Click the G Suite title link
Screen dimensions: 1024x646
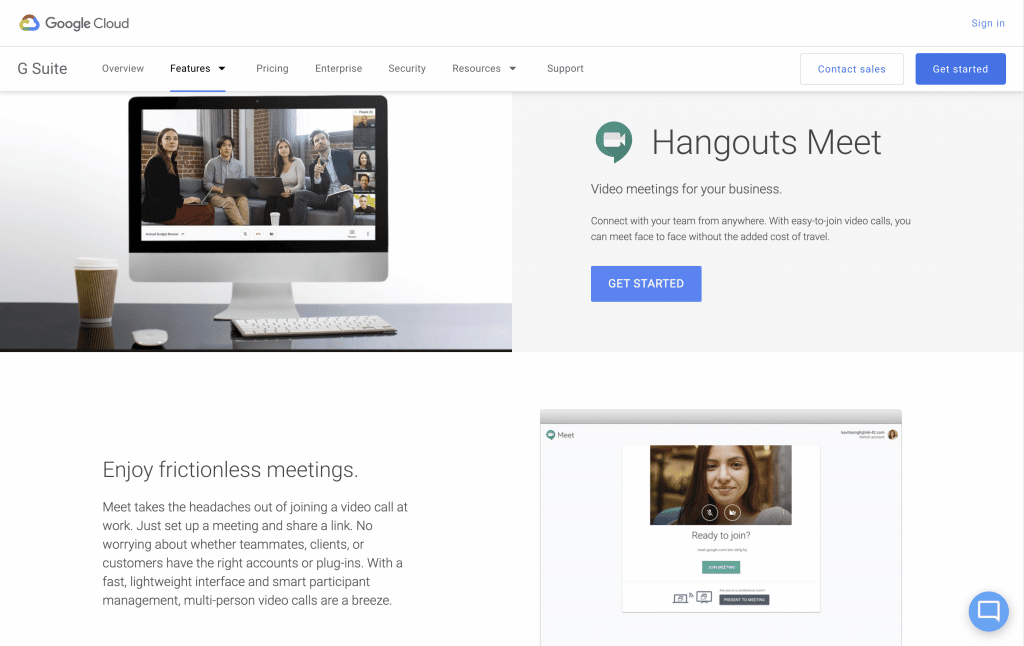click(x=42, y=69)
